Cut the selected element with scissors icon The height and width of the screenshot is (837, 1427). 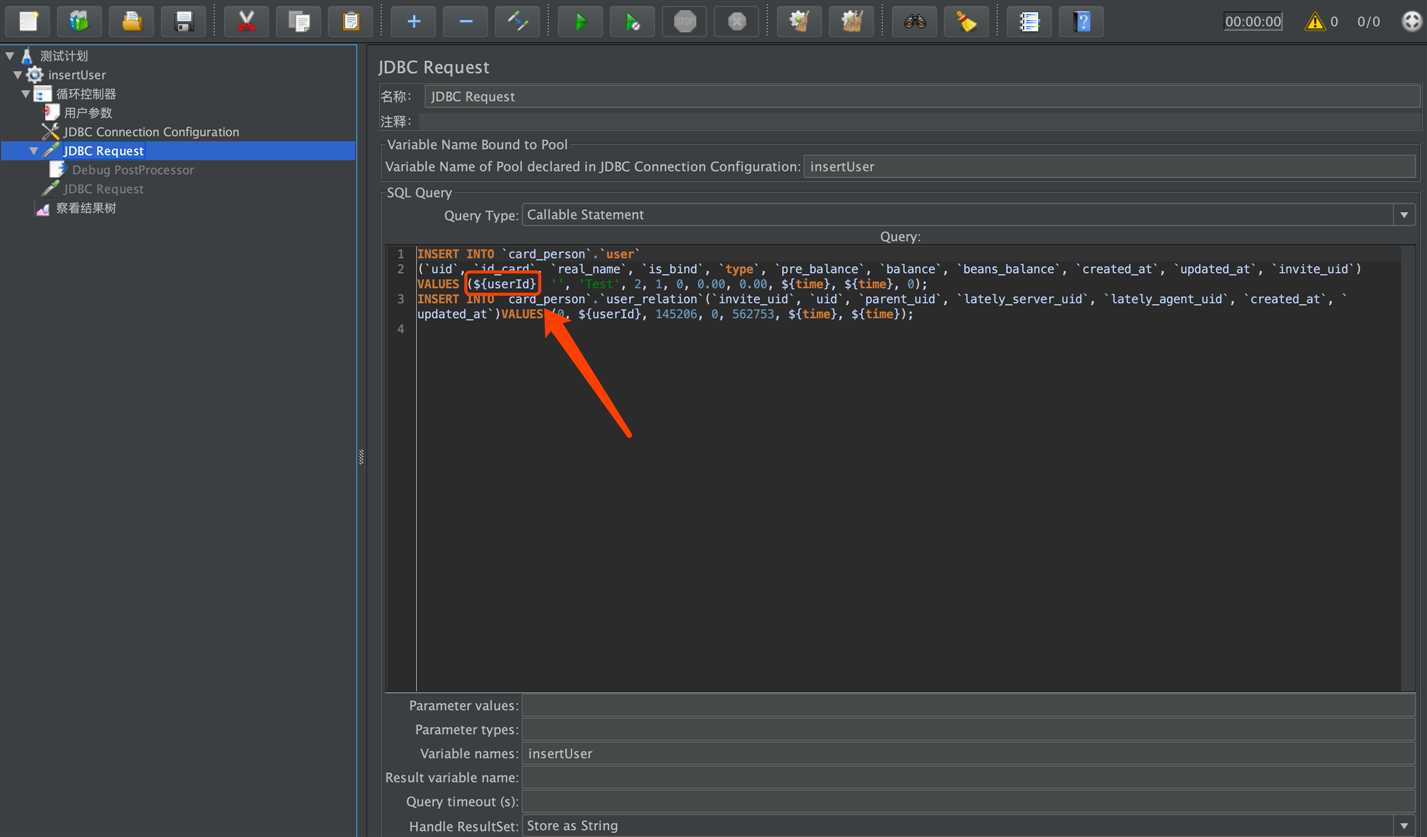(246, 21)
